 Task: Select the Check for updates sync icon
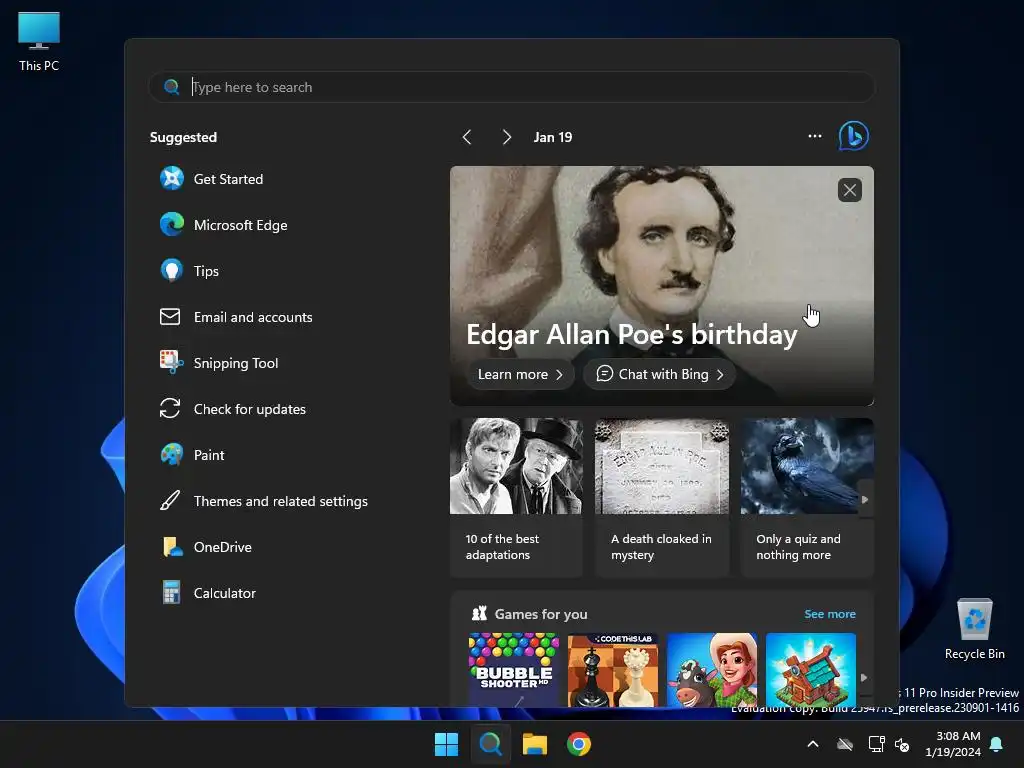(170, 409)
